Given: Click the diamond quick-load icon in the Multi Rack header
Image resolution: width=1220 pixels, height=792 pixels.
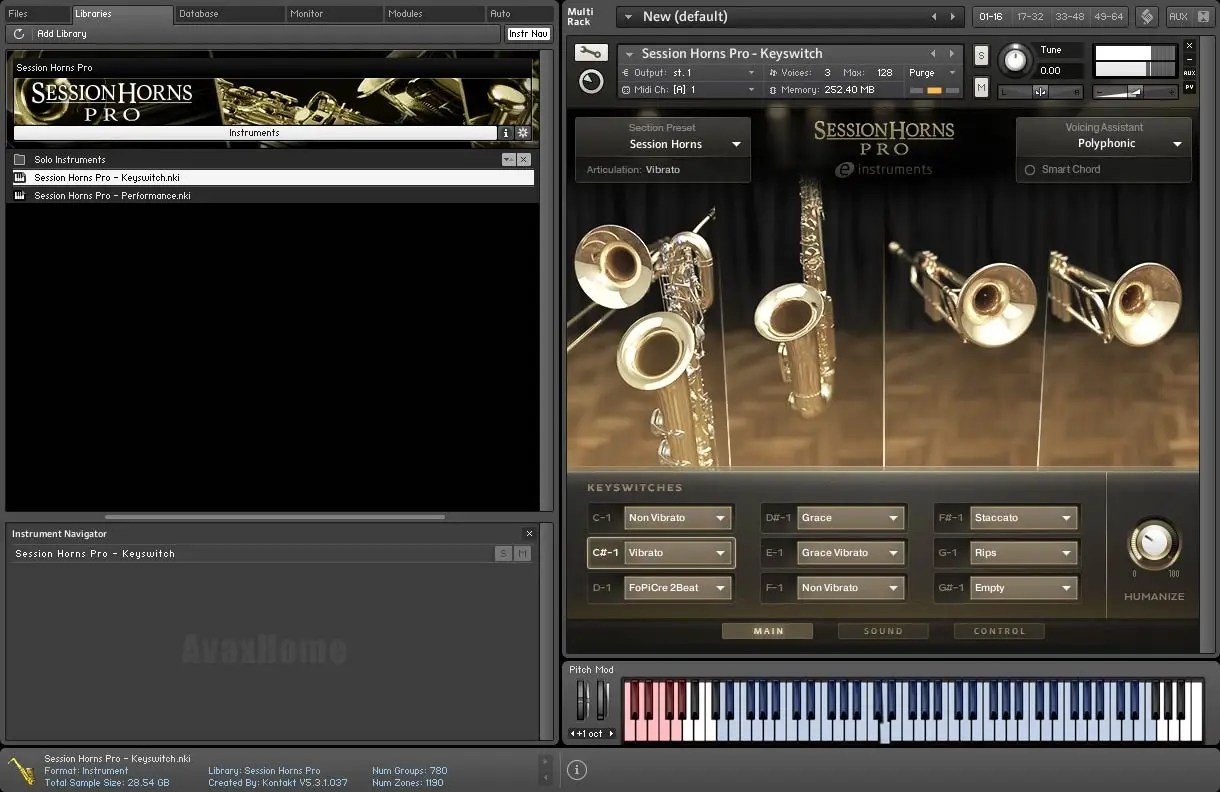Looking at the screenshot, I should click(1146, 16).
